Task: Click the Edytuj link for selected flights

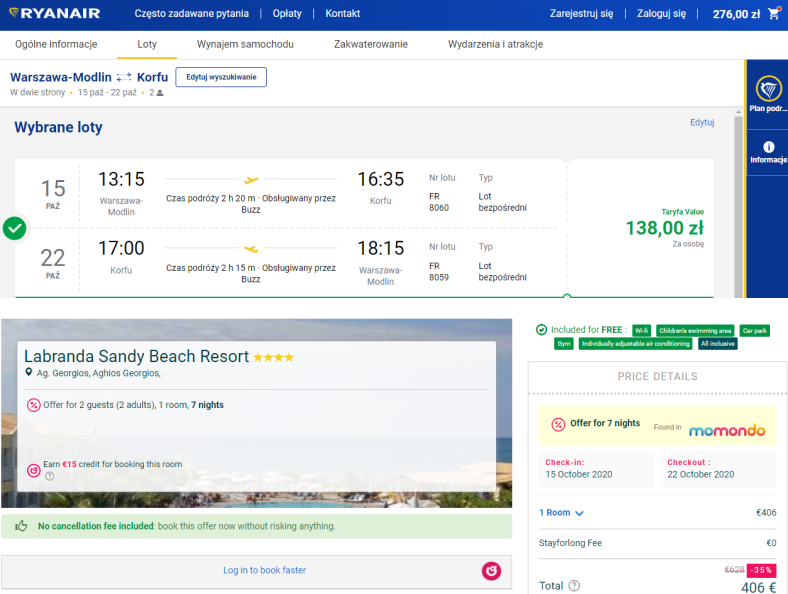Action: tap(702, 122)
